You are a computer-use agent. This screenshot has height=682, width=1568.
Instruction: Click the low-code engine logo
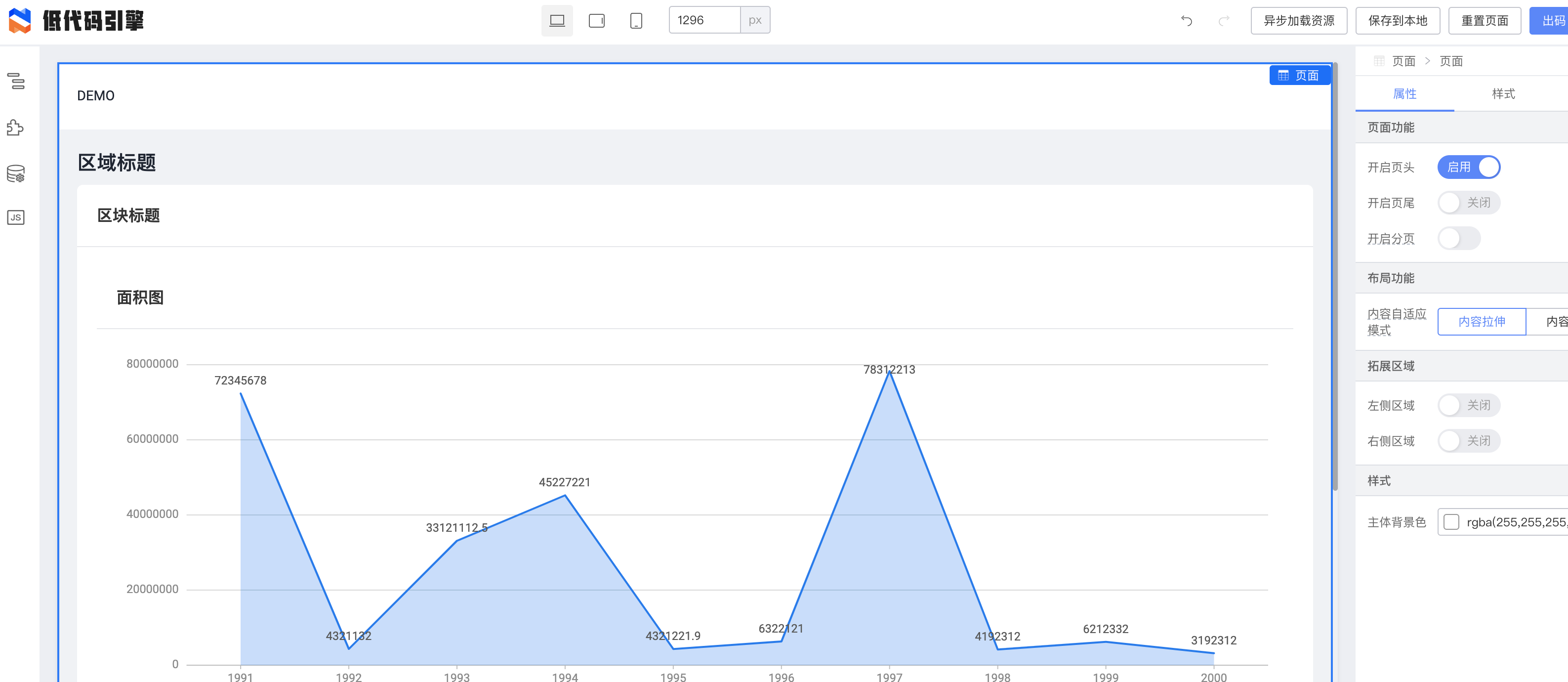coord(77,21)
